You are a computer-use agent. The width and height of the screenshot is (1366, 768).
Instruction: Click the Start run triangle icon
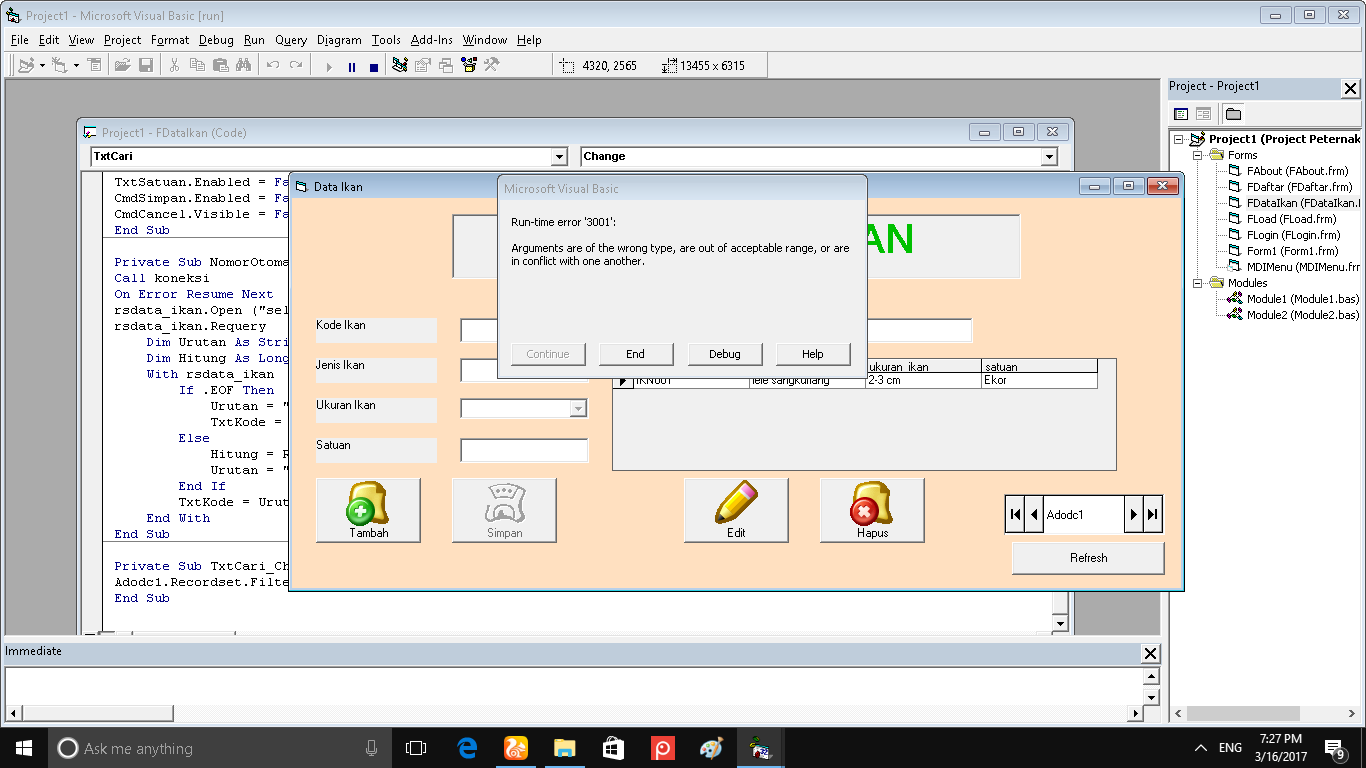(329, 67)
